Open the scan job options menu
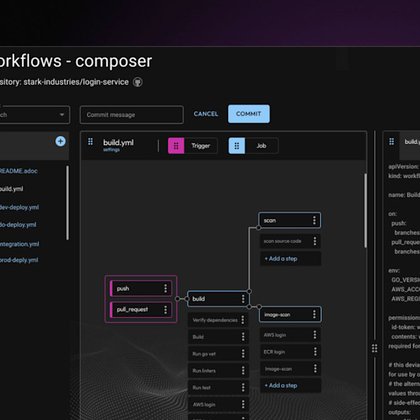Image resolution: width=420 pixels, height=420 pixels. pyautogui.click(x=314, y=220)
